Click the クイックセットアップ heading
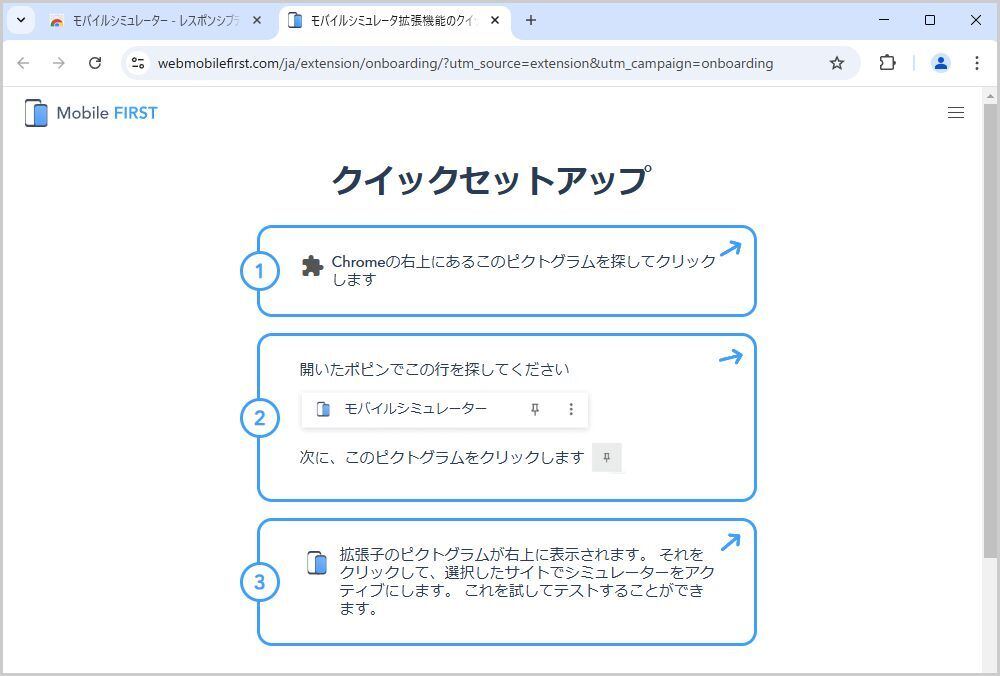Screen dimensions: 1000x676 (492, 179)
